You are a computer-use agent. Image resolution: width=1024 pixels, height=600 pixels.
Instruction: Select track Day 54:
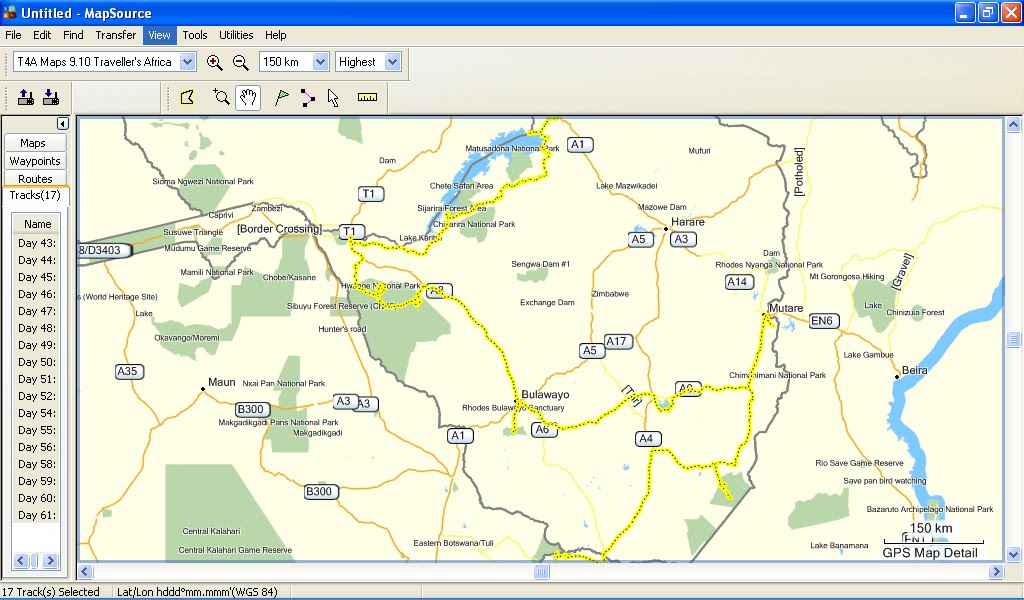pos(37,413)
